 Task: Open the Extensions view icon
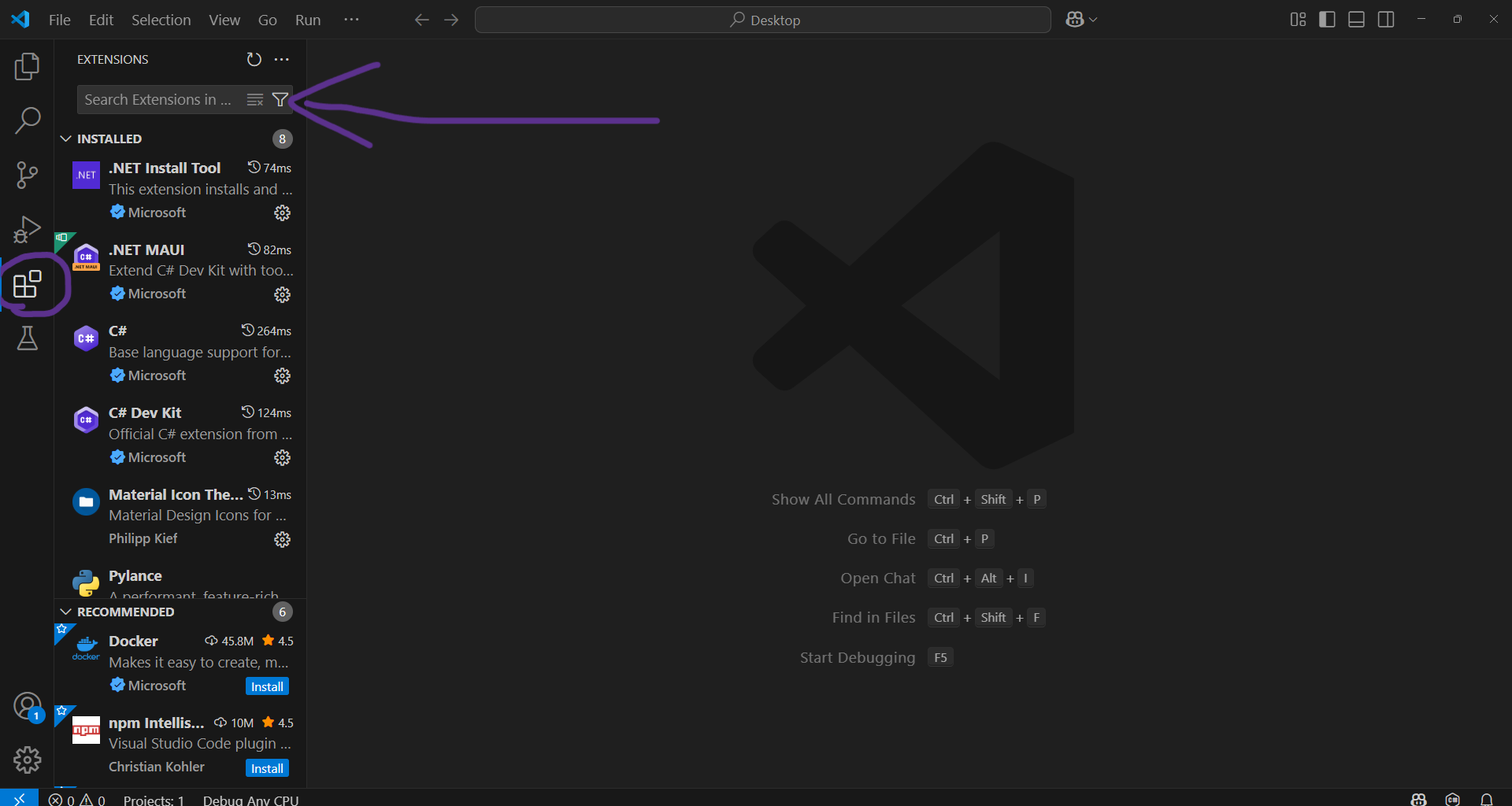(27, 283)
